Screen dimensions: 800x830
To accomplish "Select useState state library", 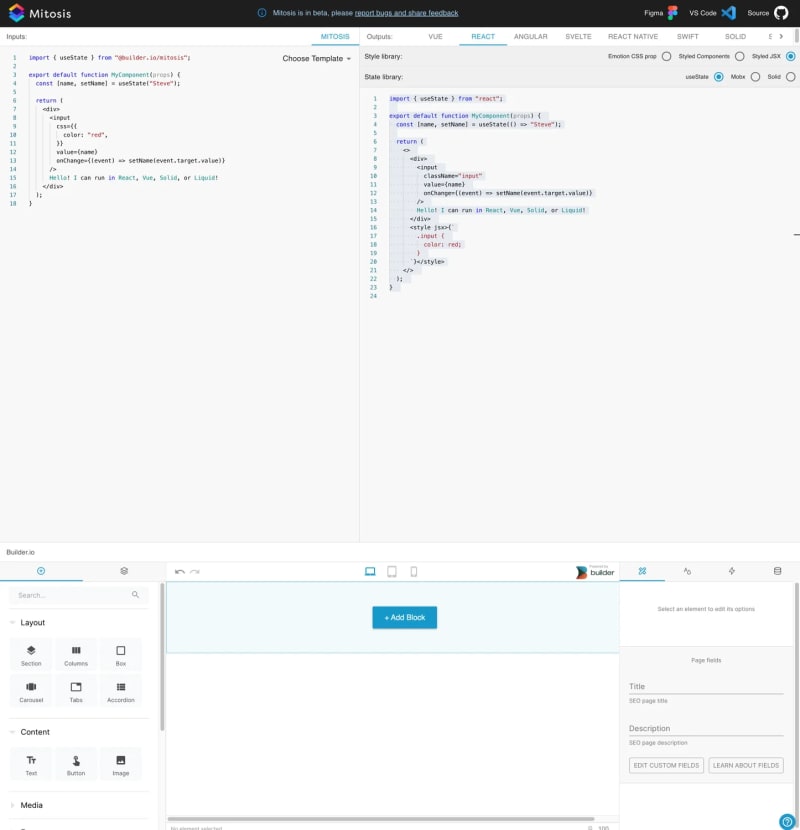I will tap(718, 77).
